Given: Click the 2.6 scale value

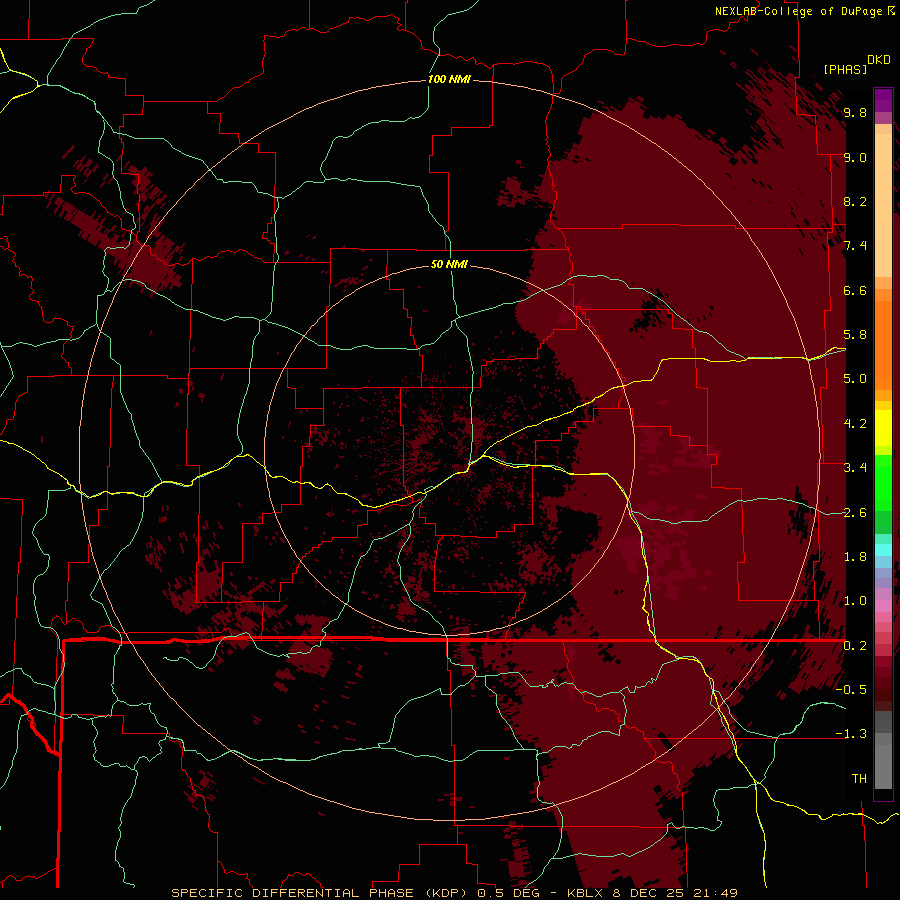Looking at the screenshot, I should (x=855, y=513).
